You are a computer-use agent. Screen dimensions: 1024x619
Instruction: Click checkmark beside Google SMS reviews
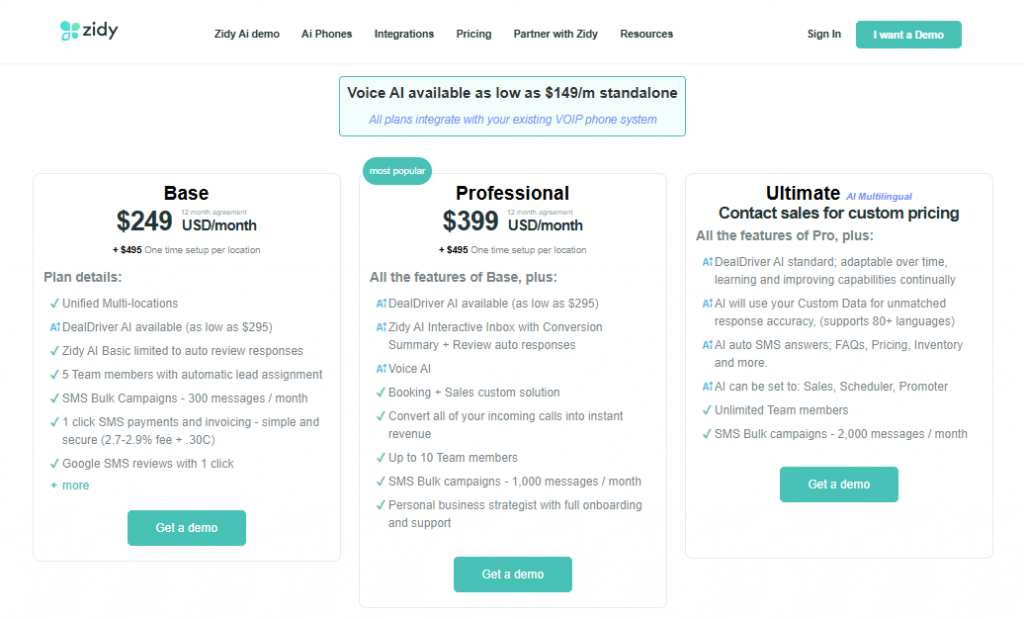coord(54,464)
